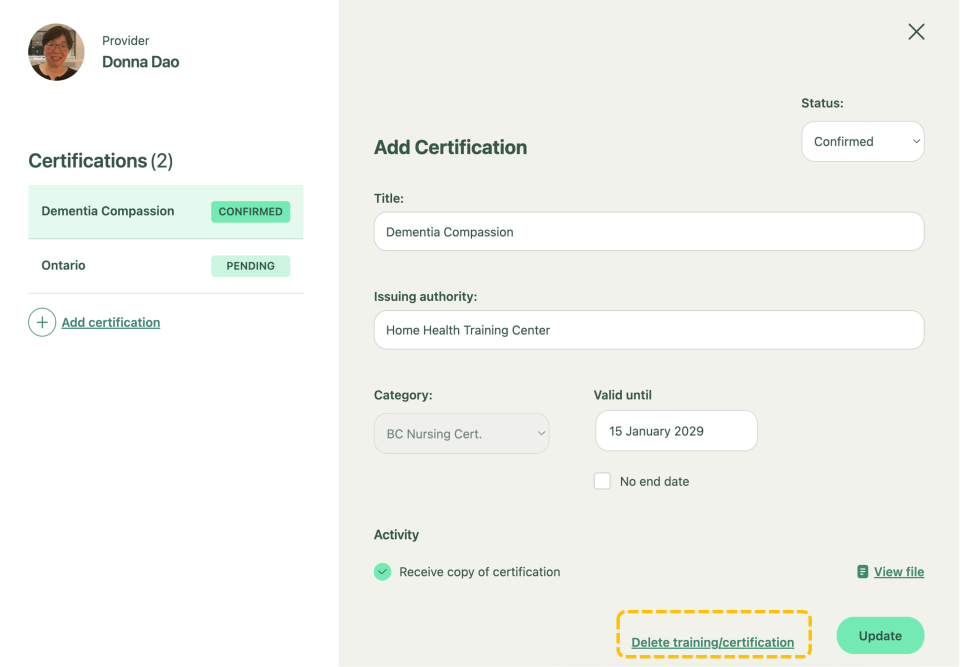Screen dimensions: 960x667
Task: Click the green checkmark activity icon
Action: point(382,572)
